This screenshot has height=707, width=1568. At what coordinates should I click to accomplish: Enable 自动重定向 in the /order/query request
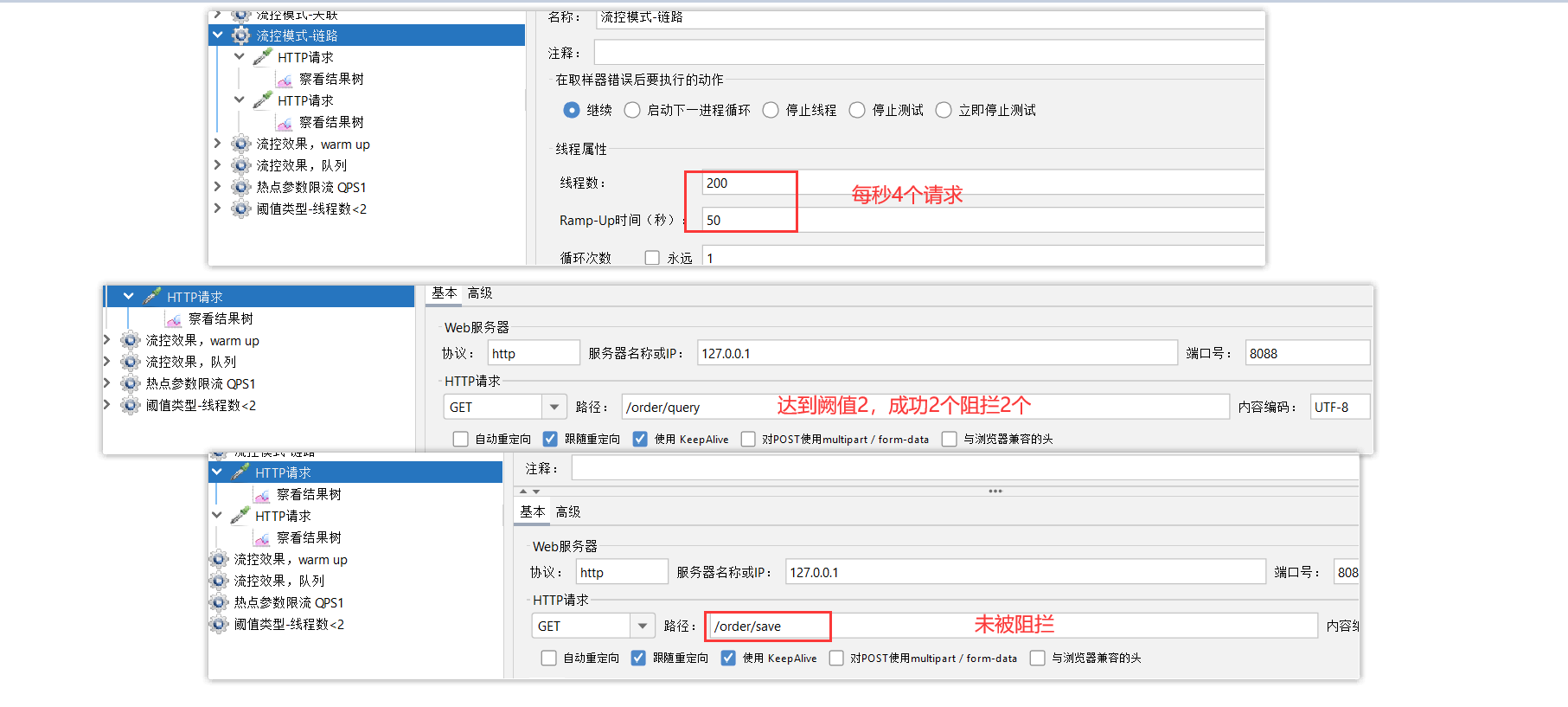pos(461,439)
